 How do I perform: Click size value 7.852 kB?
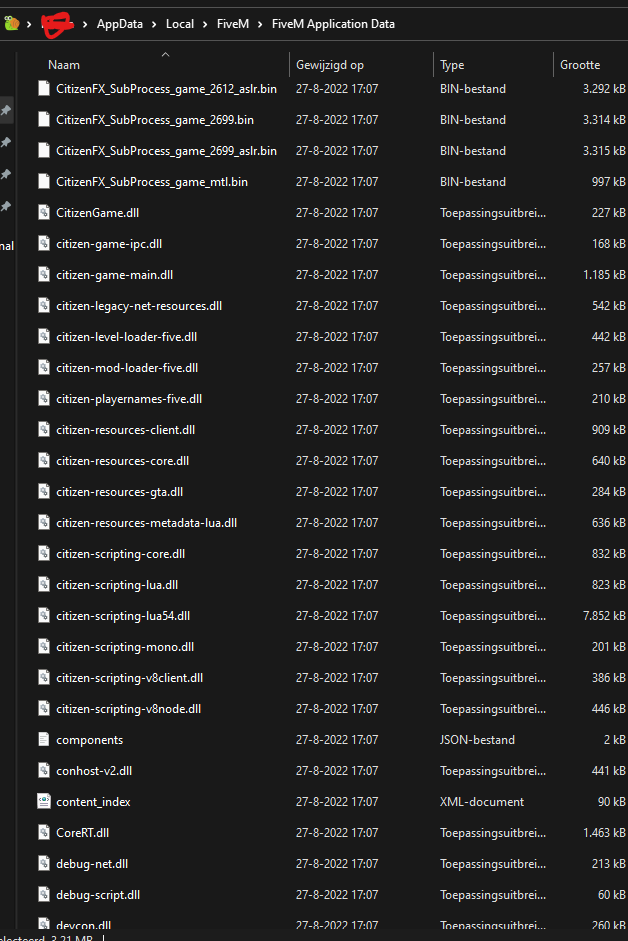[x=604, y=616]
